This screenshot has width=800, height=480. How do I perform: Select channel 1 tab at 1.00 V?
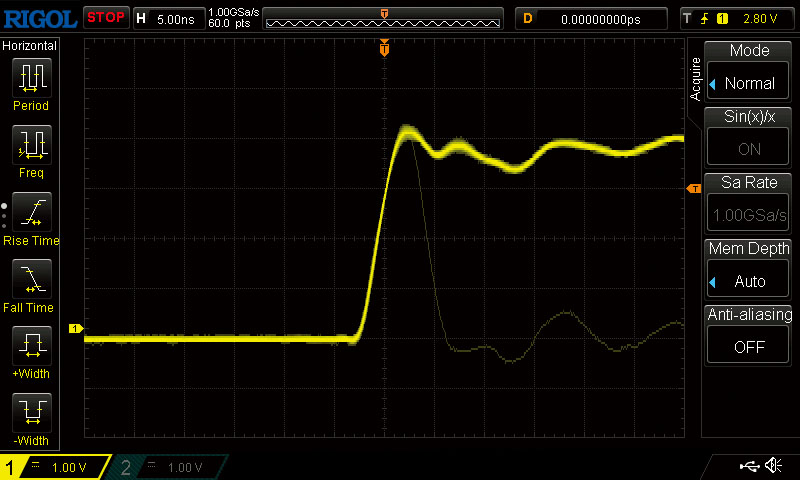55,467
